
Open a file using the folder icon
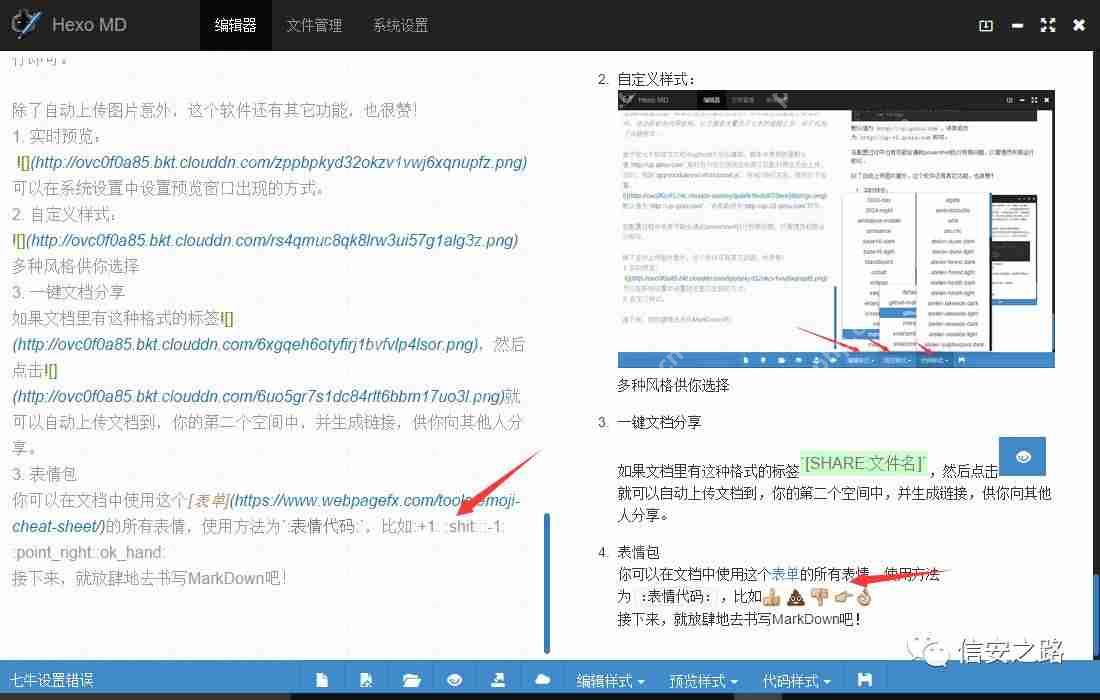(x=411, y=679)
